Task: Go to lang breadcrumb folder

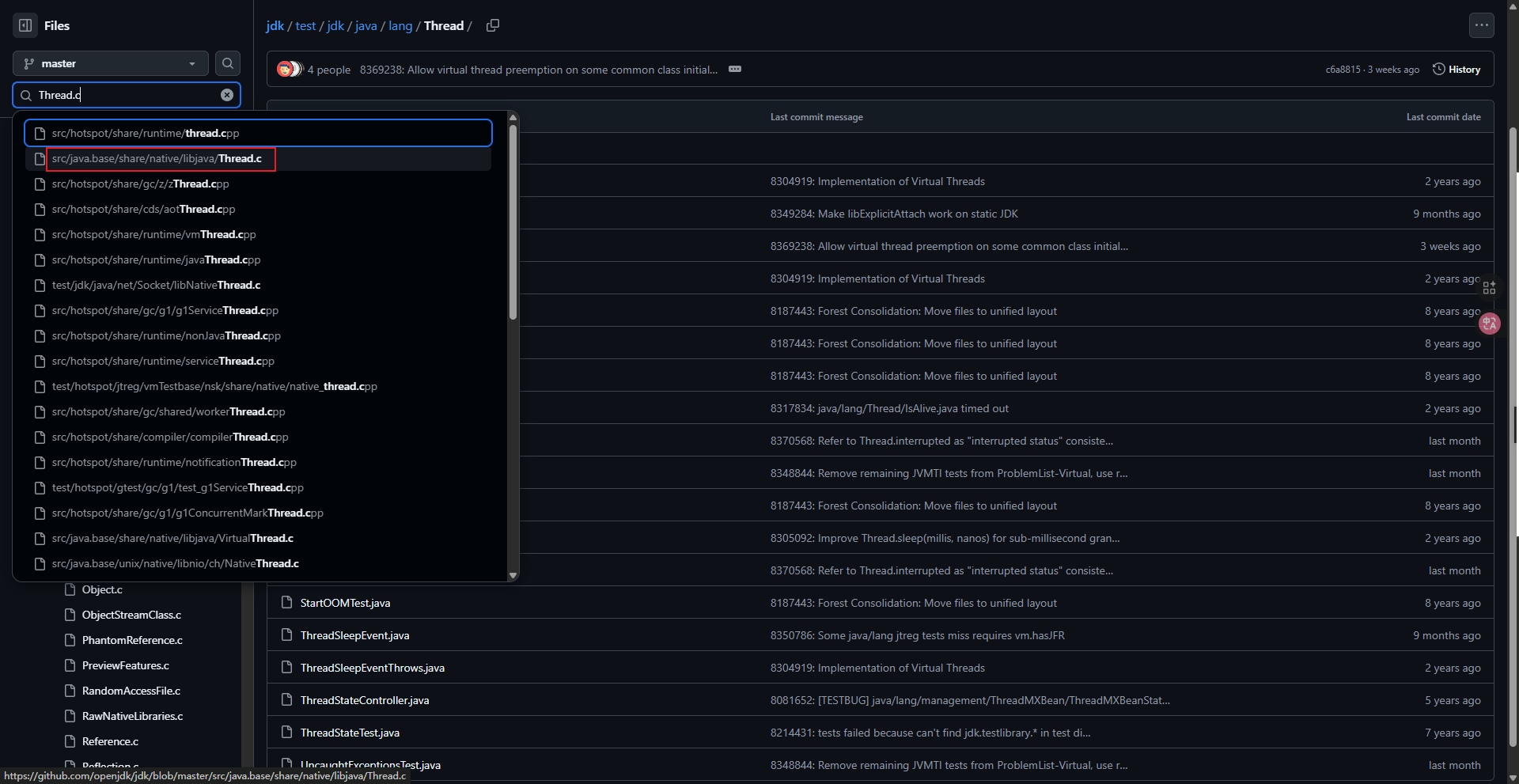Action: pyautogui.click(x=400, y=25)
